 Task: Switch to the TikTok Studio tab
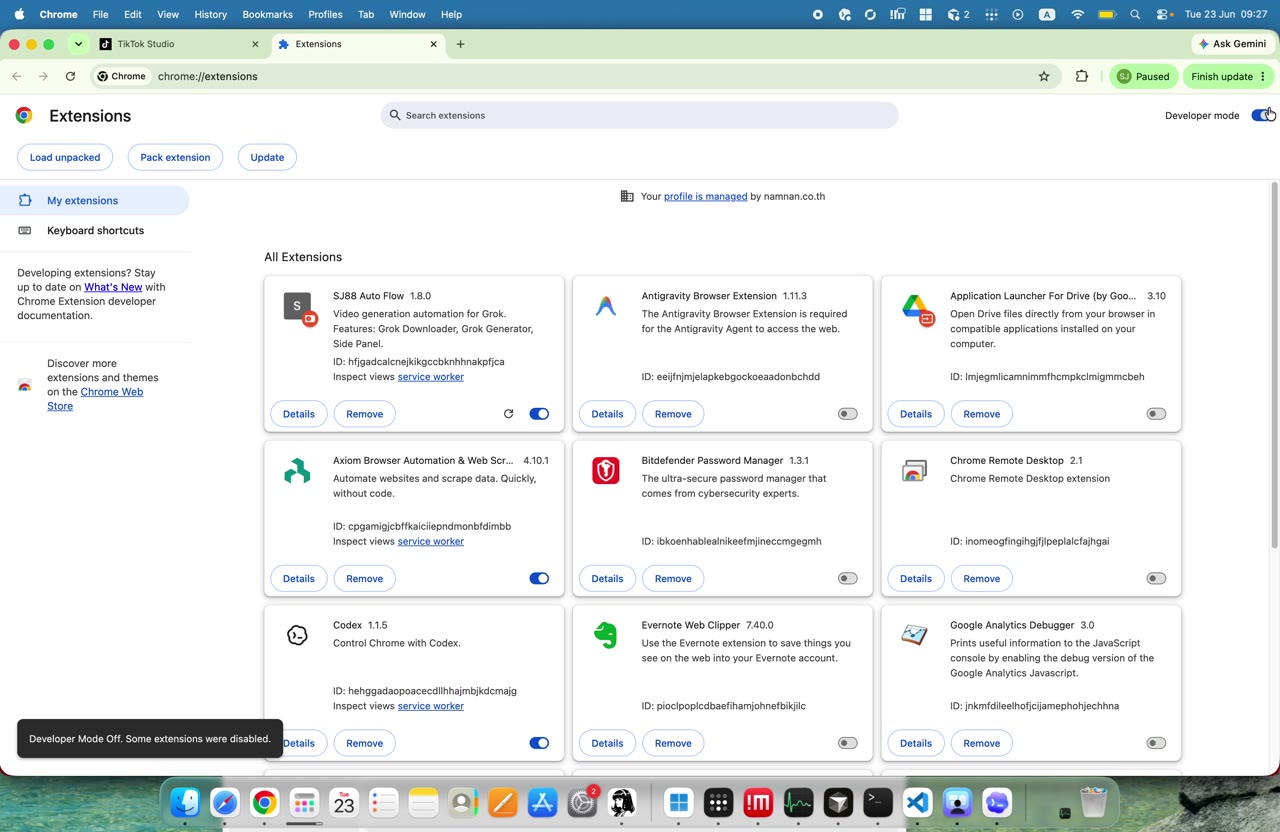tap(180, 44)
